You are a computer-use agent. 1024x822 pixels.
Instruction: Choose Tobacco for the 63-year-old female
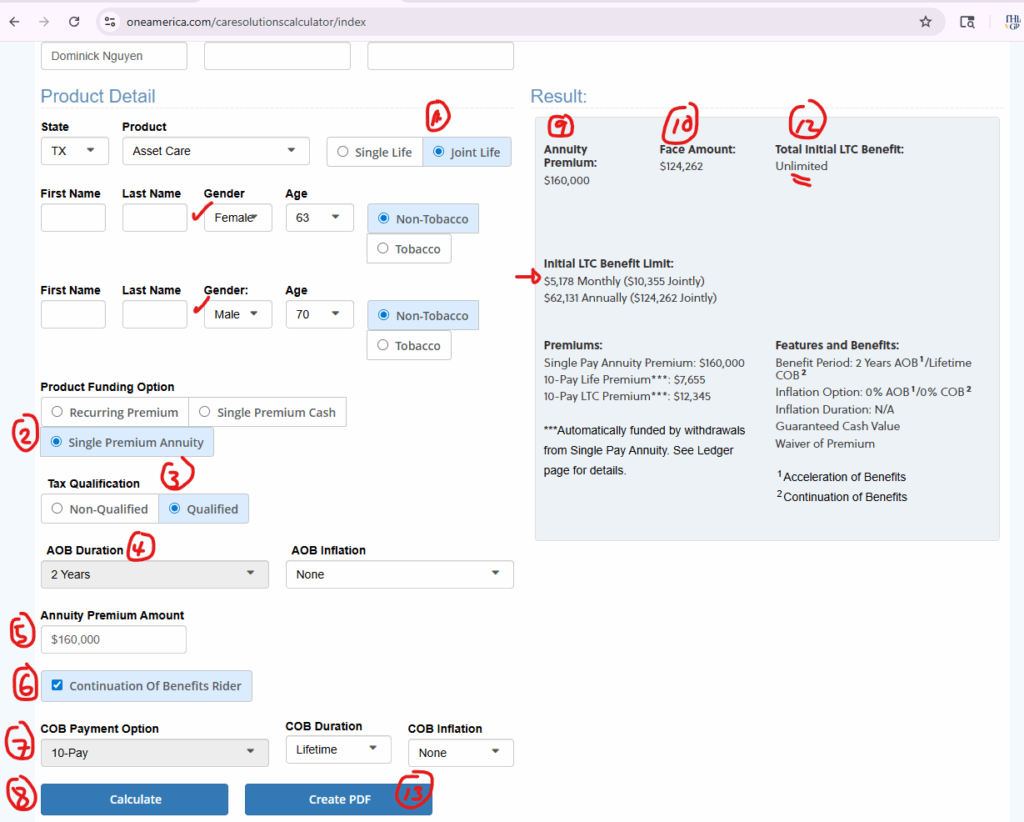[383, 249]
